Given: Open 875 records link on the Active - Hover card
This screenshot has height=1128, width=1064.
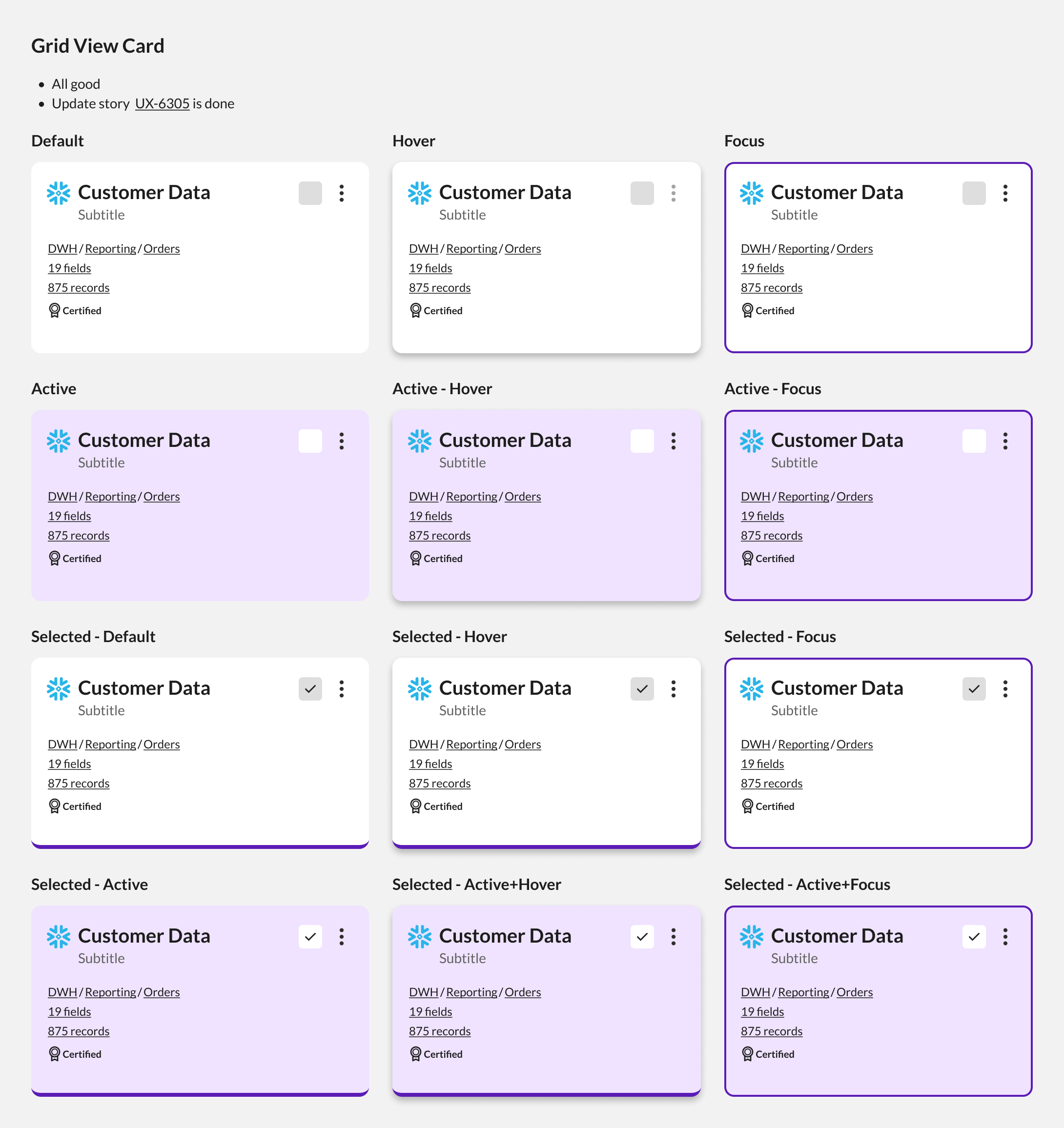Looking at the screenshot, I should (x=440, y=536).
